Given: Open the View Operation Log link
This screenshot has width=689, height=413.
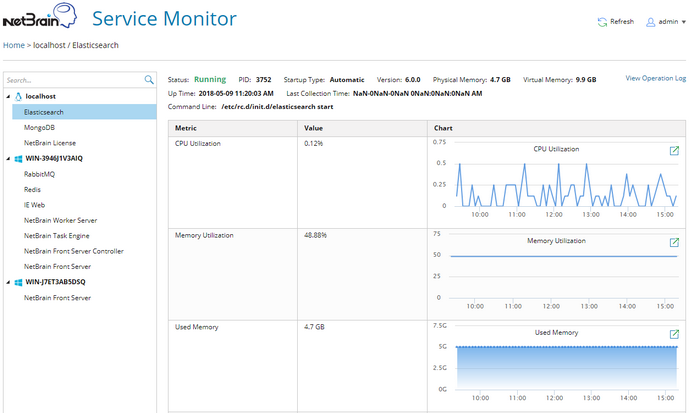Looking at the screenshot, I should point(655,78).
